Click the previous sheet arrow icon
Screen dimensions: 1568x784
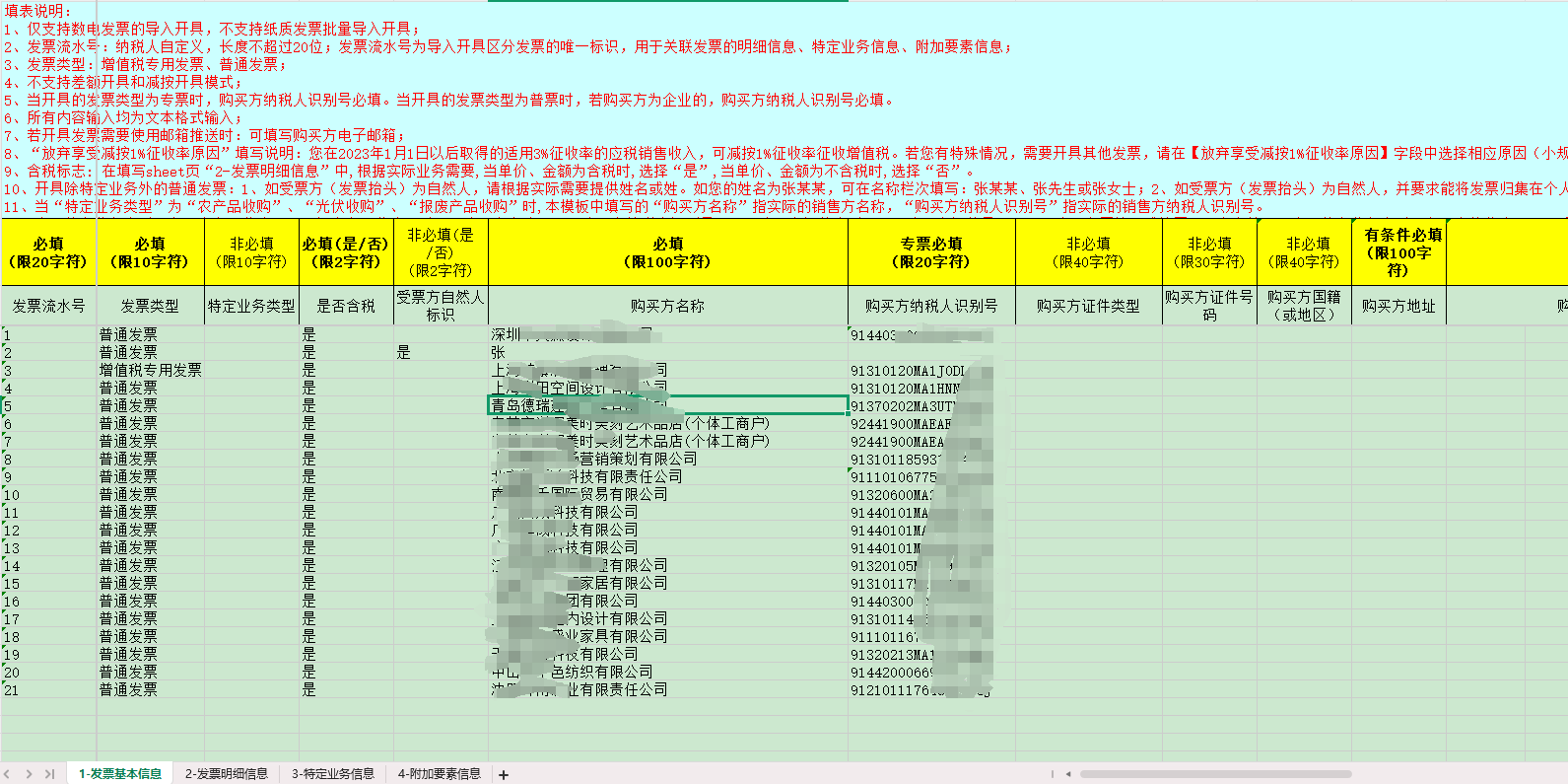pyautogui.click(x=9, y=774)
